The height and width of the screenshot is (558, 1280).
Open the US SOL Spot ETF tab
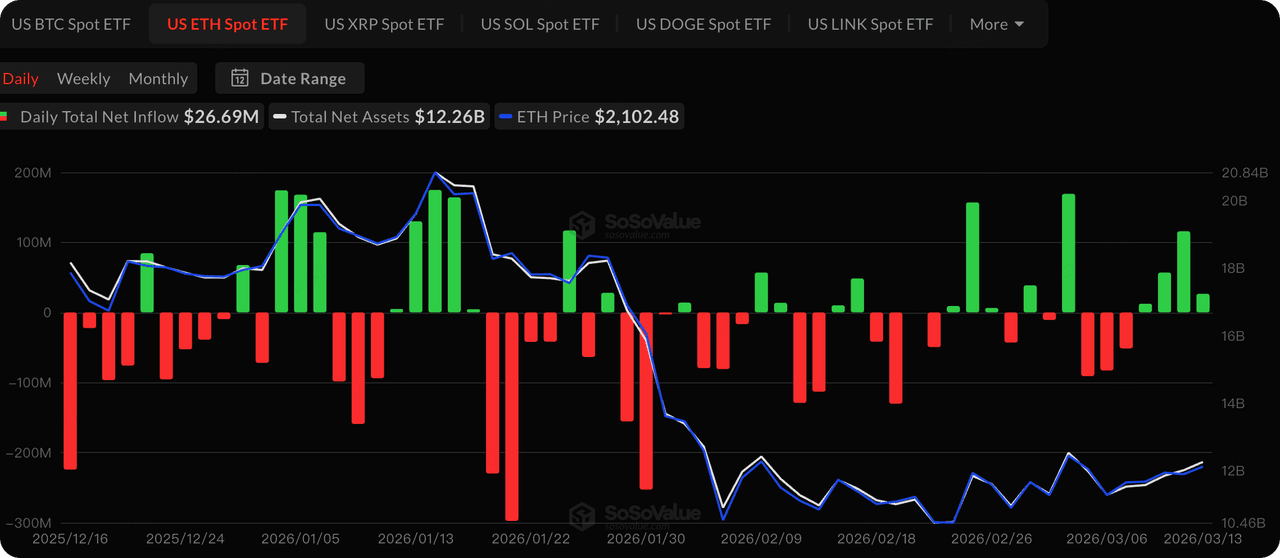coord(538,24)
